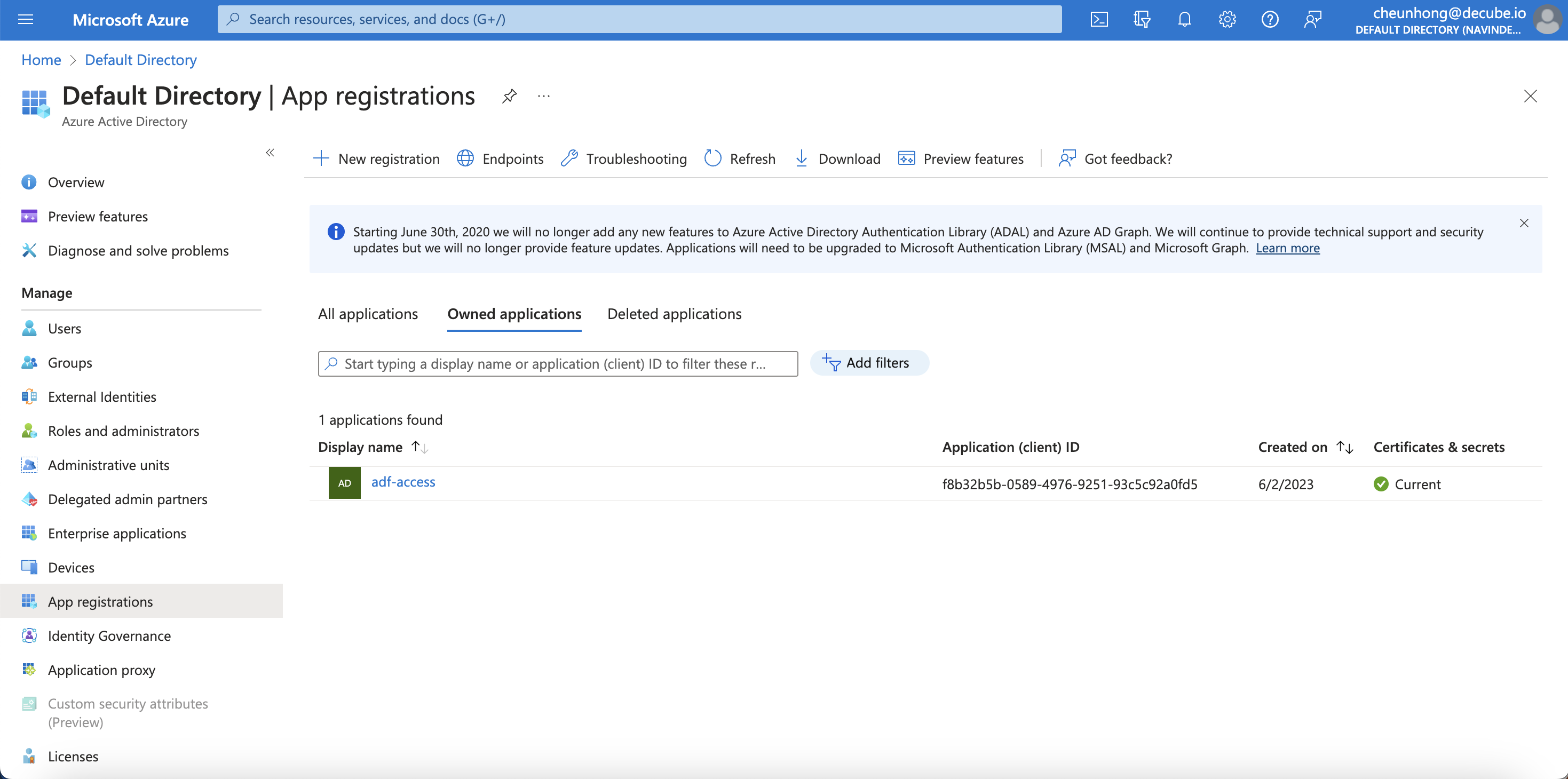
Task: Open the adf-access application link
Action: tap(403, 482)
